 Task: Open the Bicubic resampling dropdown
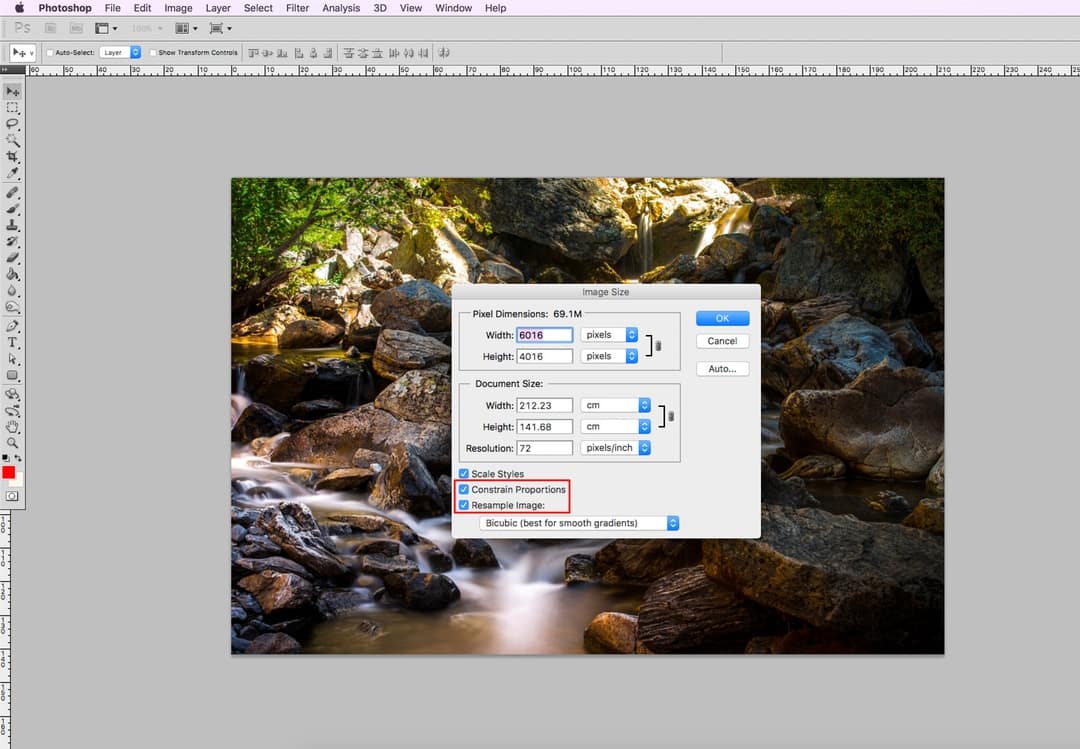[578, 522]
